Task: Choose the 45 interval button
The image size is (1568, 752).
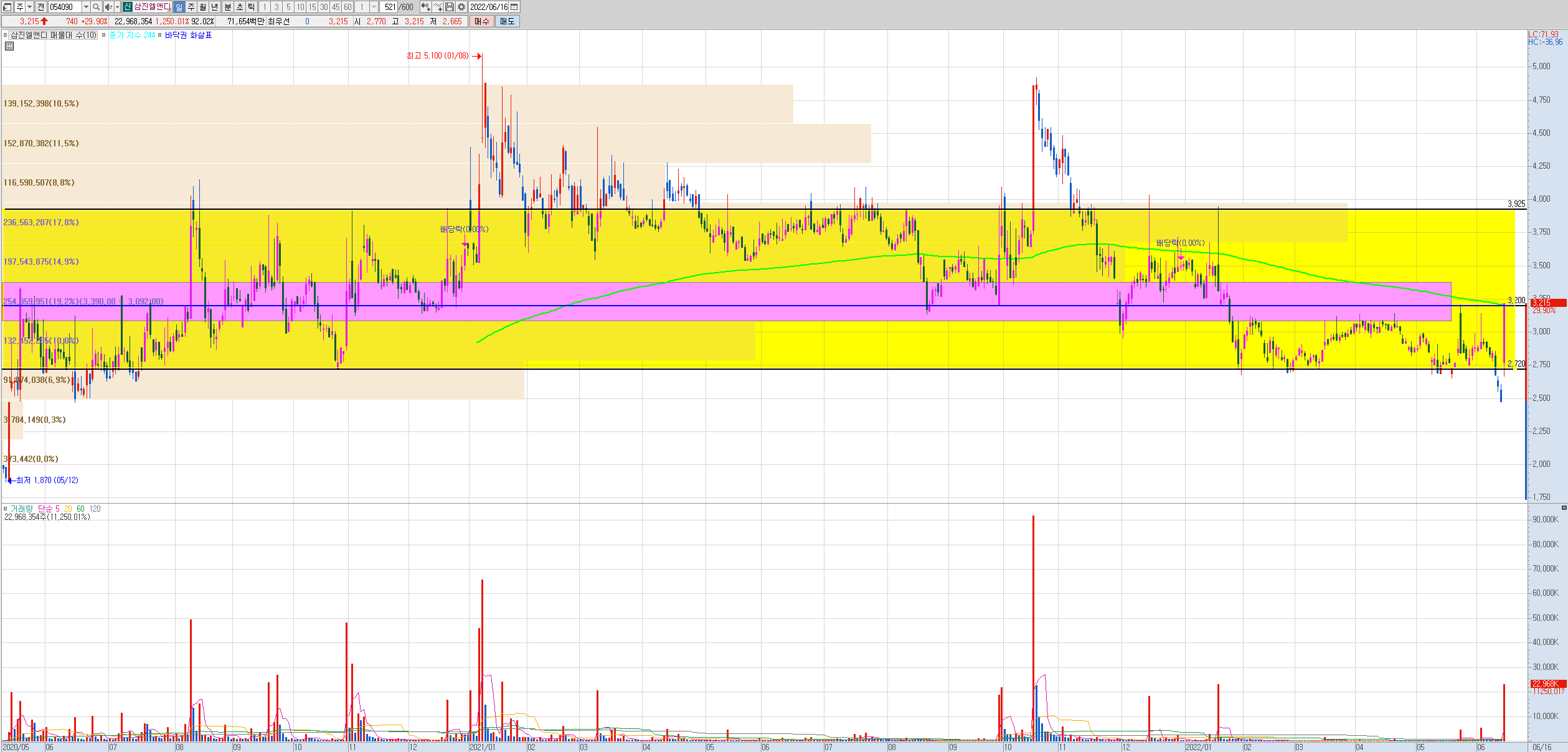Action: pos(336,7)
